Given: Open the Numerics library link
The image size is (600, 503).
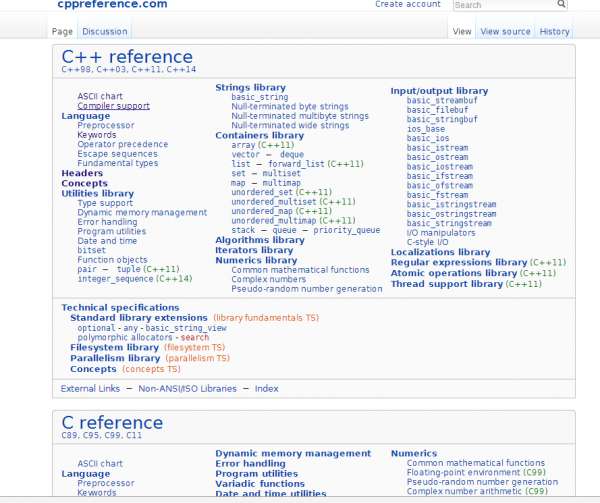Looking at the screenshot, I should click(x=256, y=260).
